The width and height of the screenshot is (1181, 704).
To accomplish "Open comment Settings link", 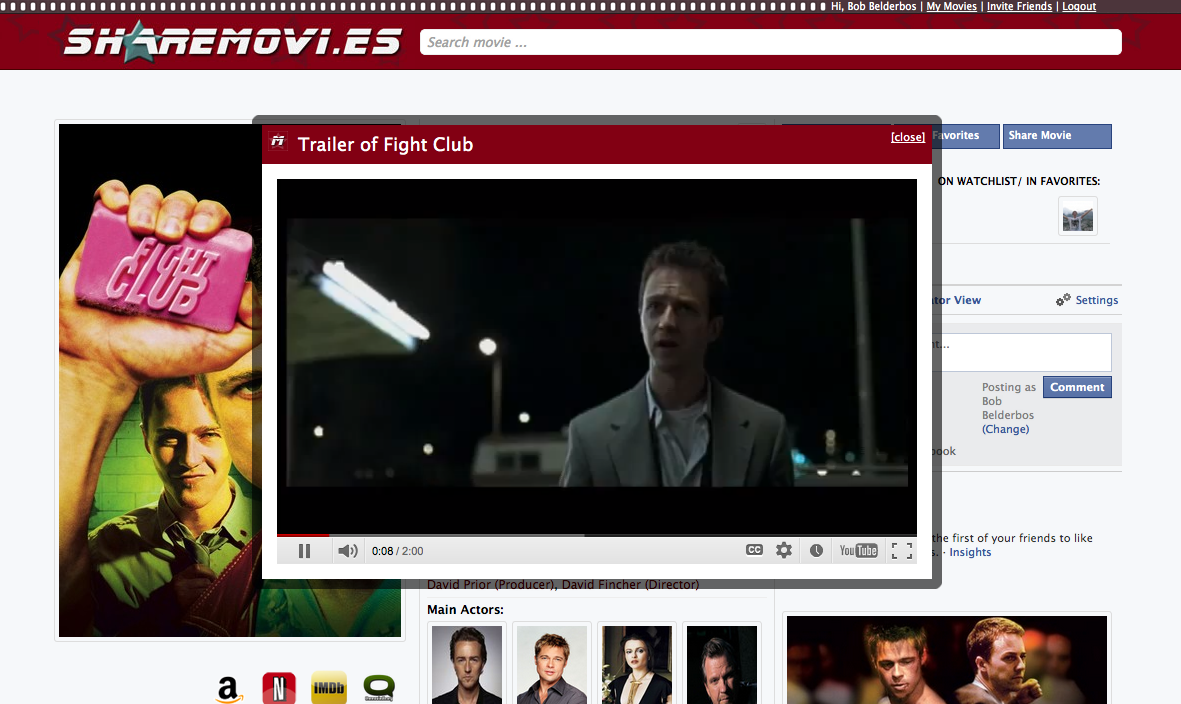I will coord(1097,300).
